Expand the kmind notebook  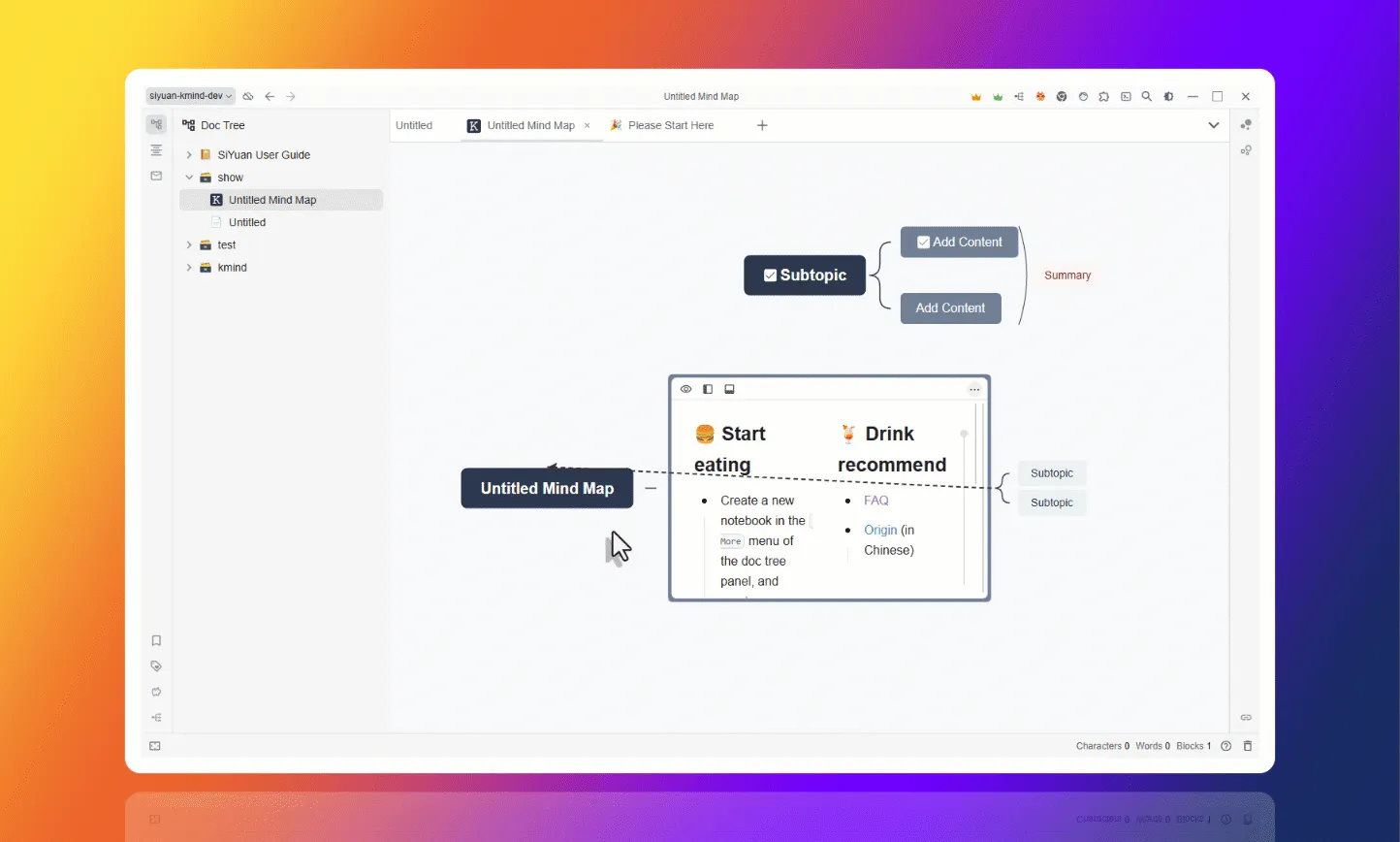[189, 268]
